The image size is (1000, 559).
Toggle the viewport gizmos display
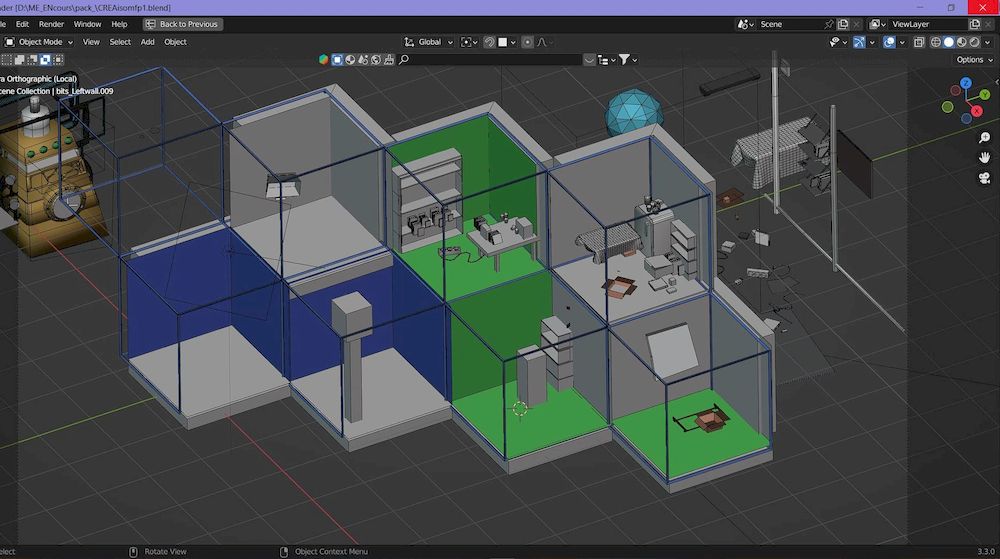tap(858, 42)
